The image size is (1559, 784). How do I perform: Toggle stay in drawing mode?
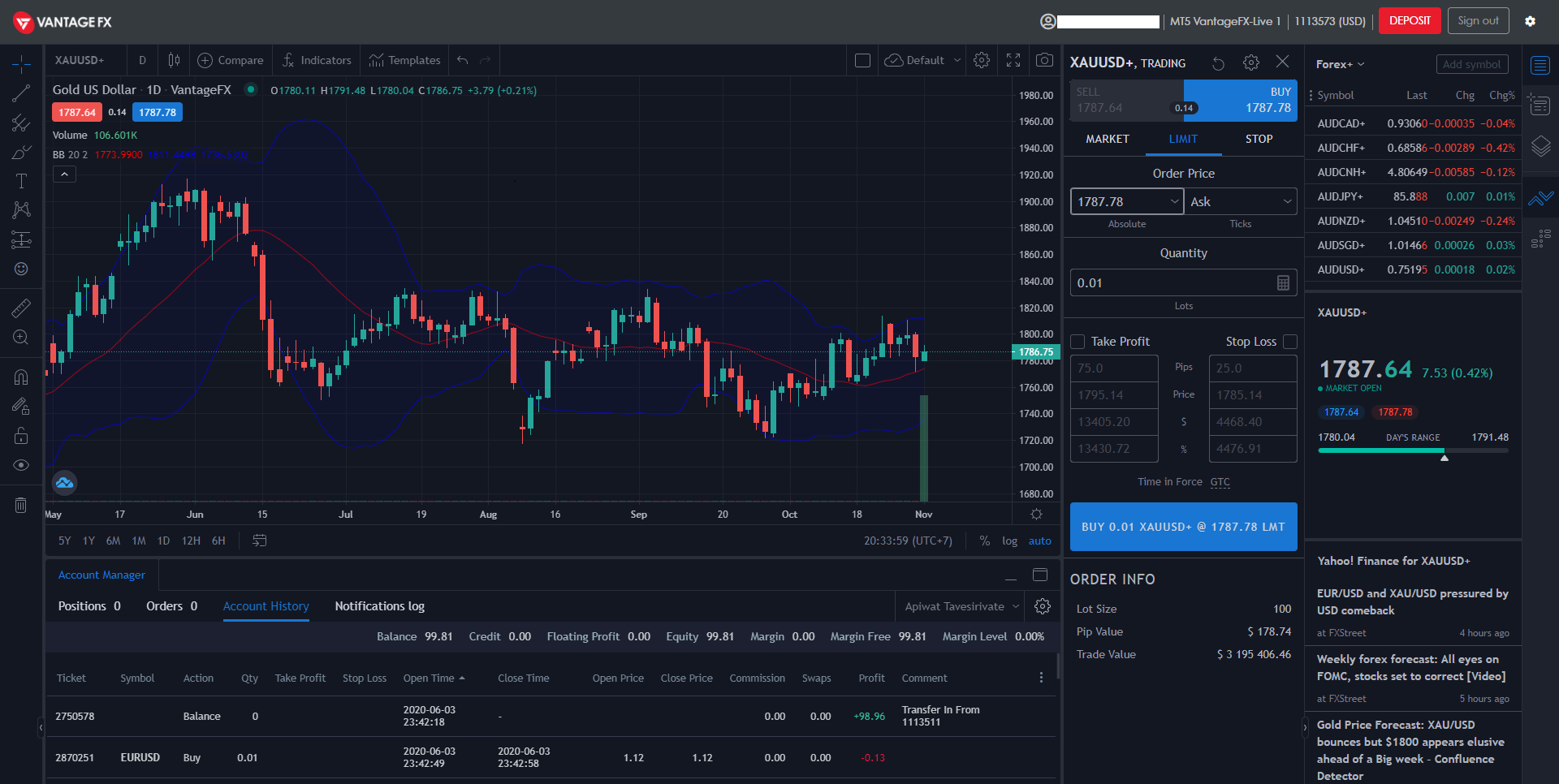pyautogui.click(x=21, y=406)
